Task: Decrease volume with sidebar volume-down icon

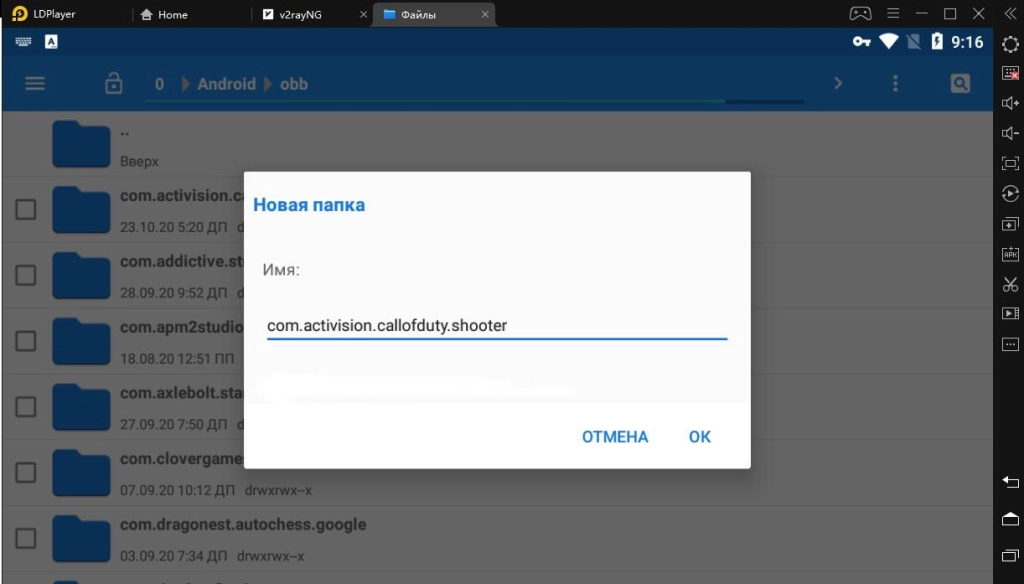Action: click(x=1009, y=132)
